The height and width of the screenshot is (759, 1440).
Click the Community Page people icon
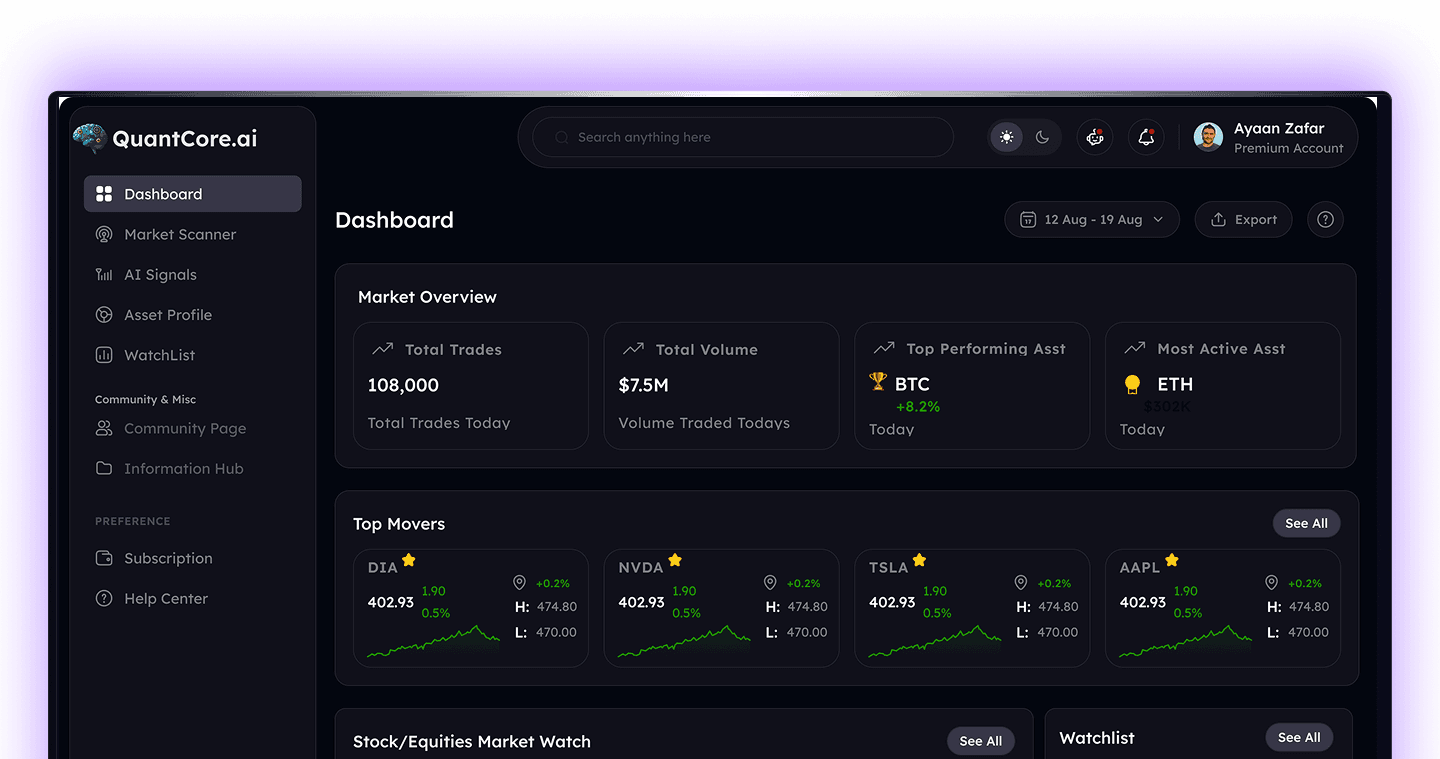coord(104,428)
